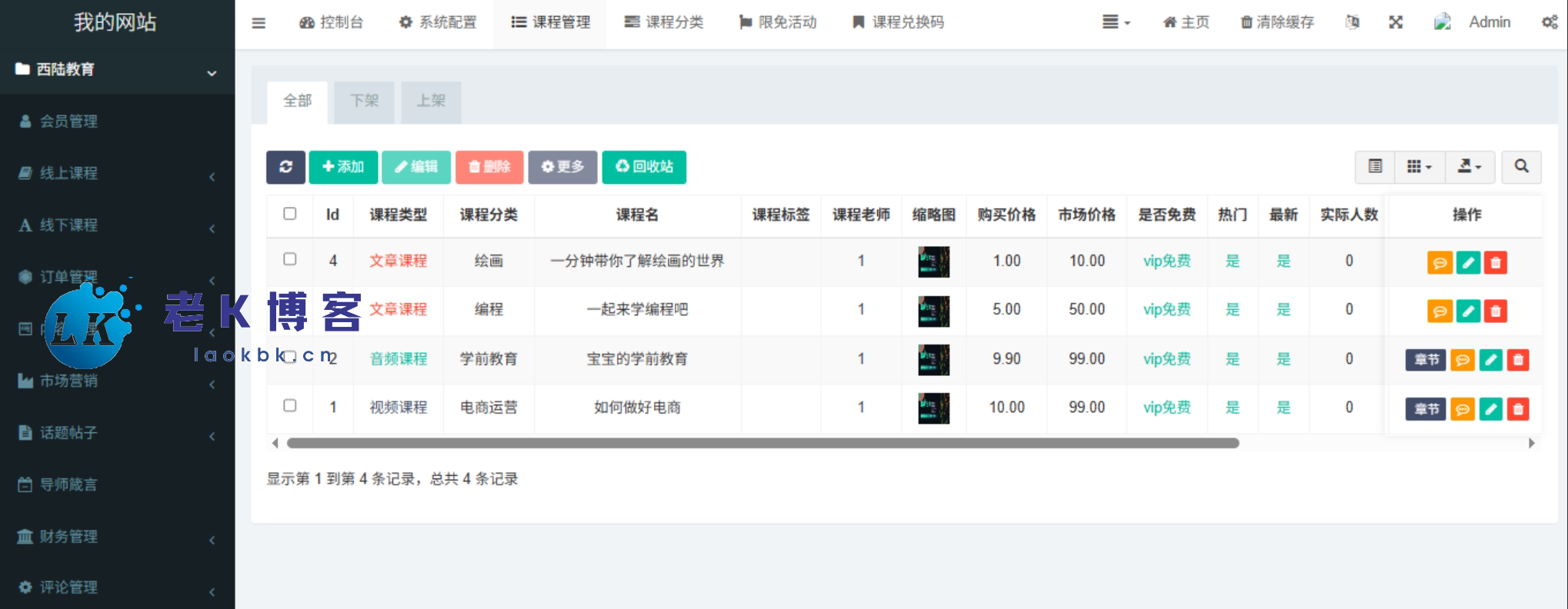Tick the select-all checkbox in table header
The height and width of the screenshot is (609, 1568).
coord(290,214)
